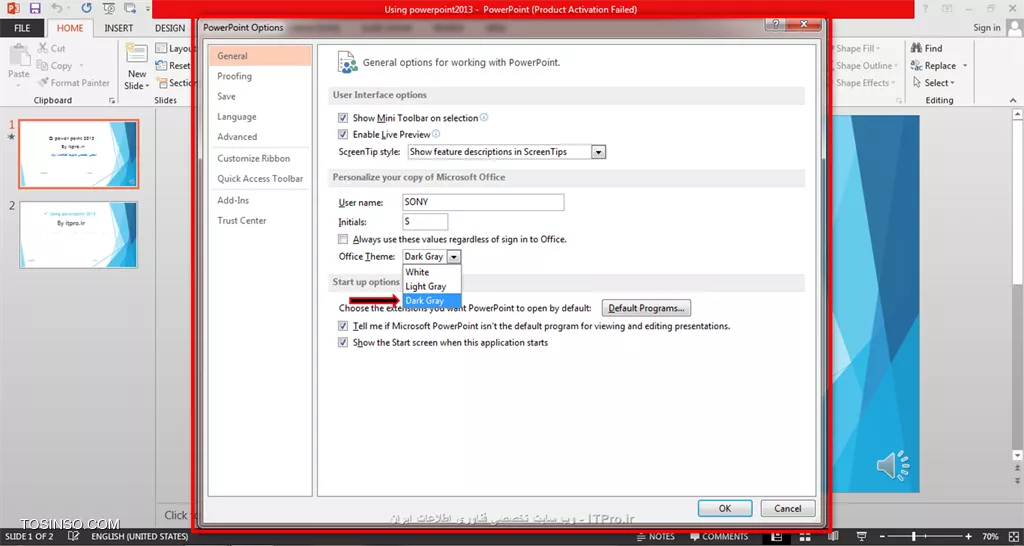Toggle Show the Start screen checkbox
The image size is (1024, 546).
click(343, 343)
